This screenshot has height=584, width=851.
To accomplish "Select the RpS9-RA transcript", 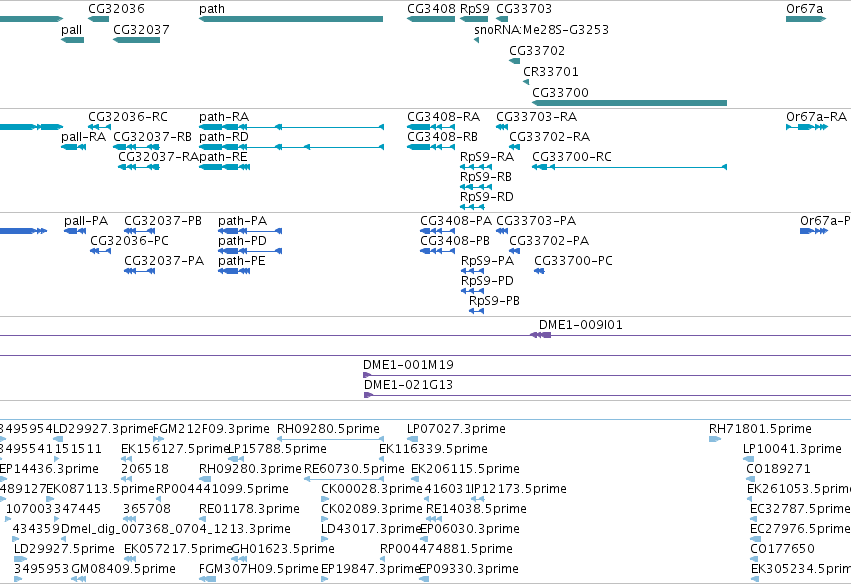I will (x=476, y=167).
